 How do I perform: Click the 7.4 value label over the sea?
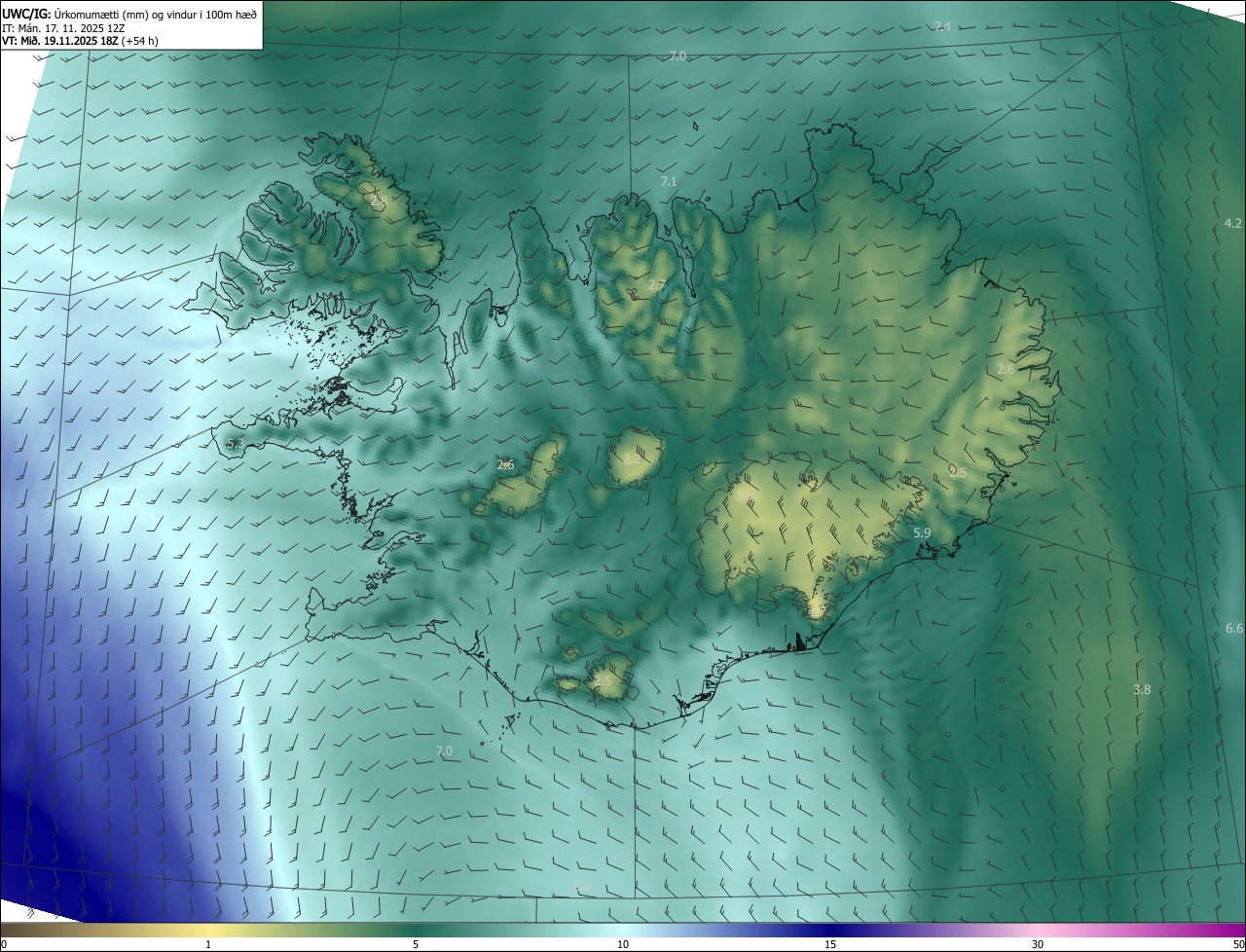[942, 26]
